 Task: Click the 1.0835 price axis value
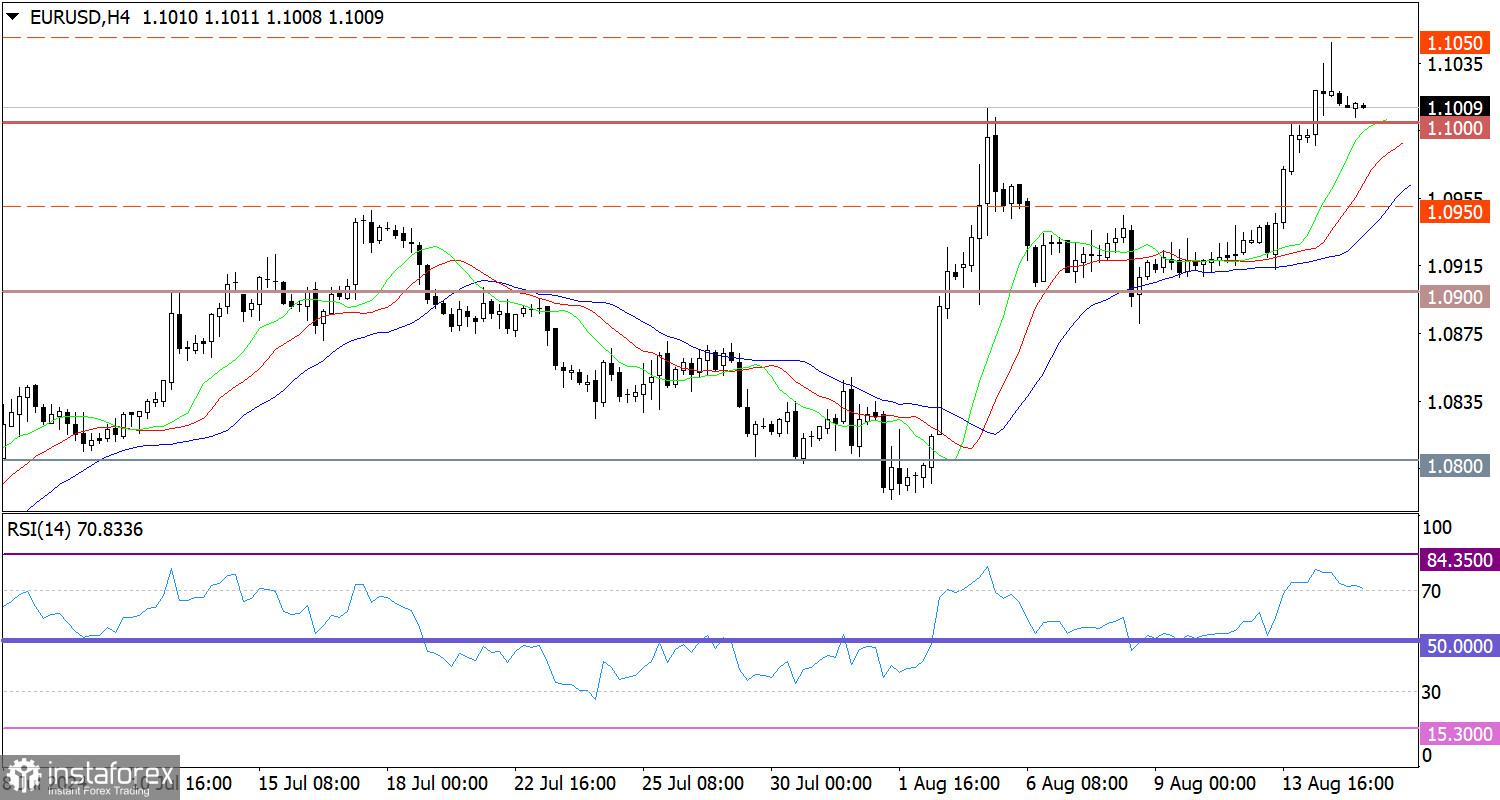pos(1453,402)
